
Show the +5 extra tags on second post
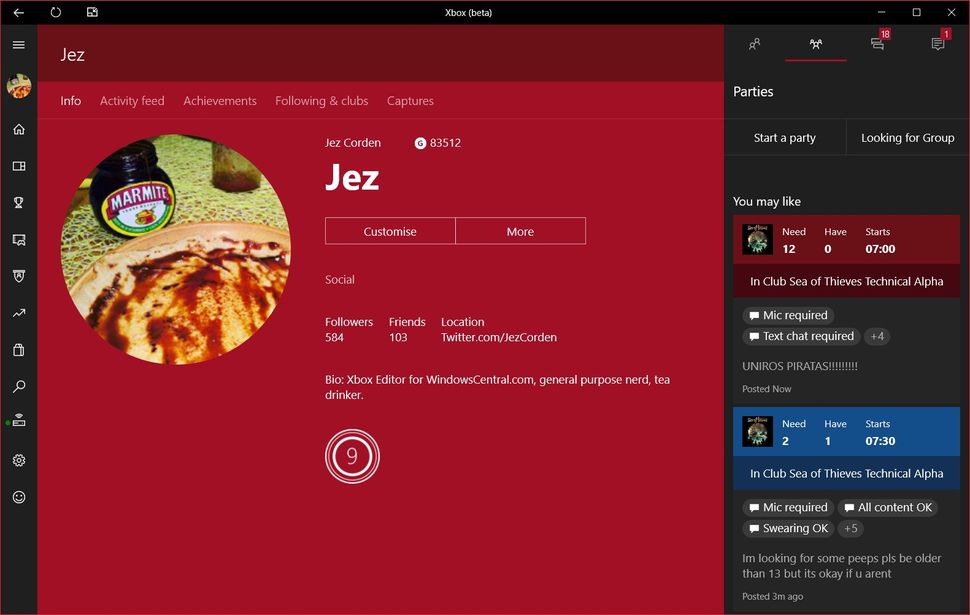tap(850, 528)
